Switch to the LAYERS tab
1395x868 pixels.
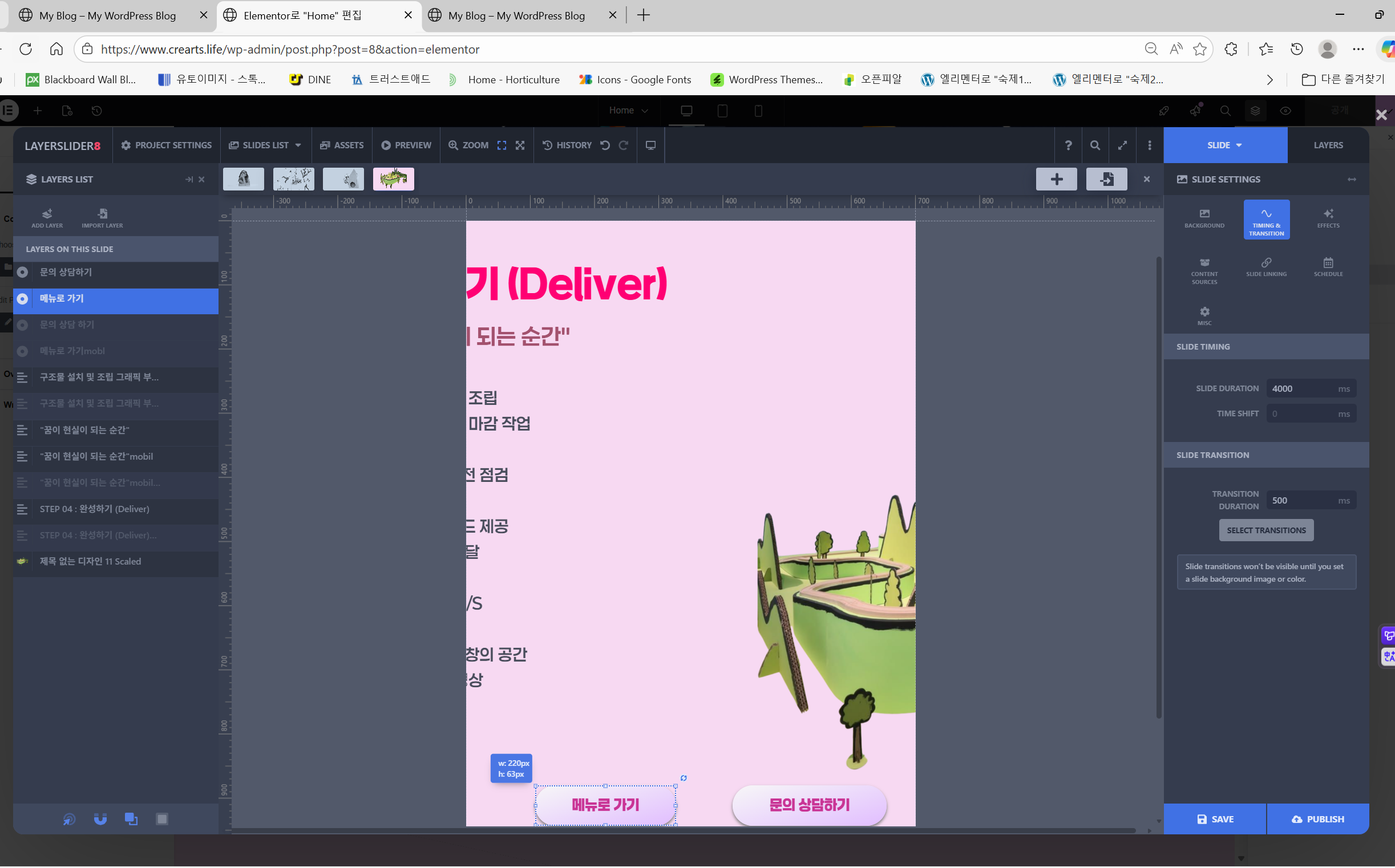pyautogui.click(x=1327, y=145)
